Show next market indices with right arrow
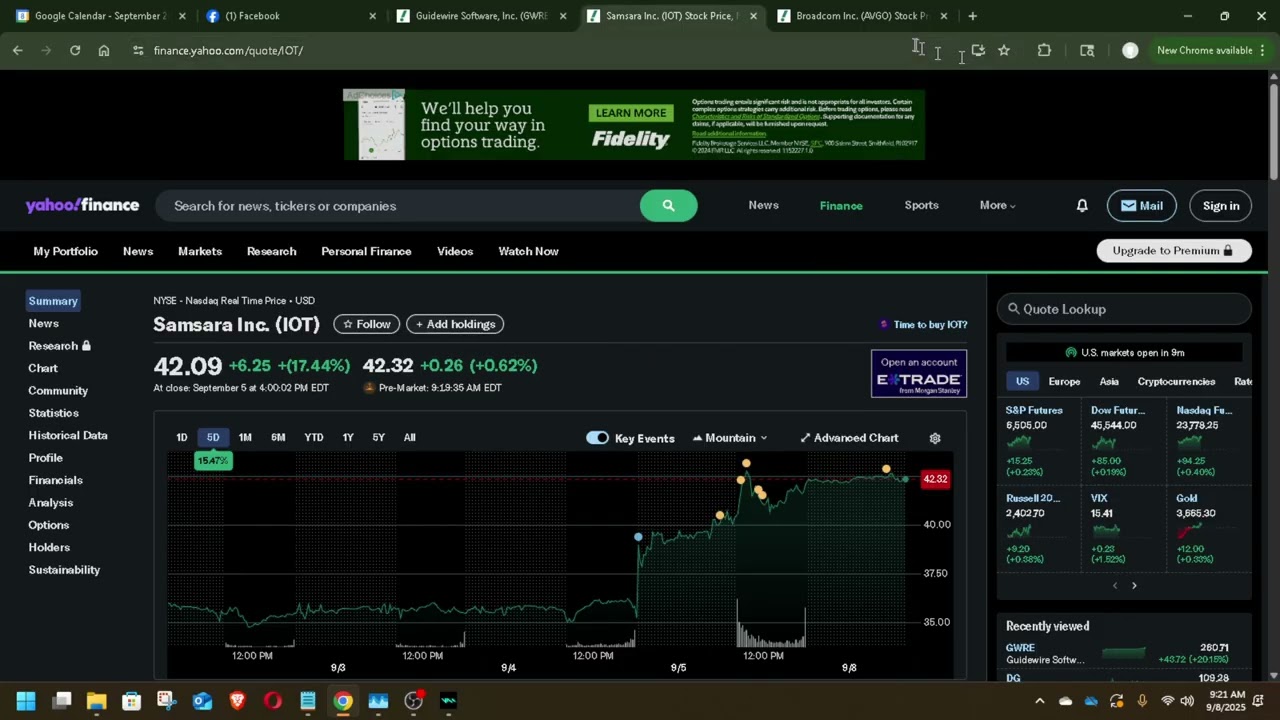The width and height of the screenshot is (1280, 720). (x=1134, y=586)
